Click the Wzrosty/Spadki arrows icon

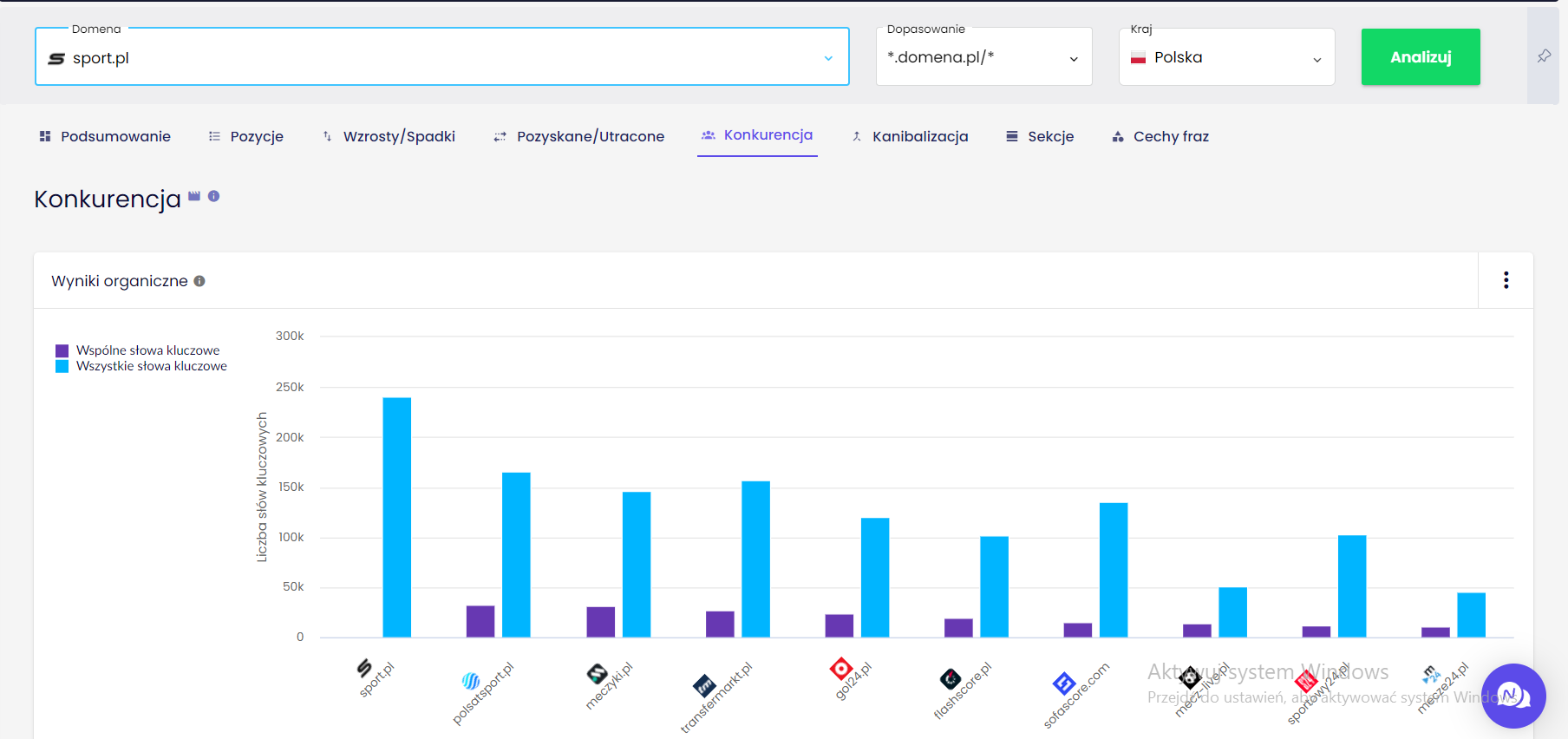[327, 136]
